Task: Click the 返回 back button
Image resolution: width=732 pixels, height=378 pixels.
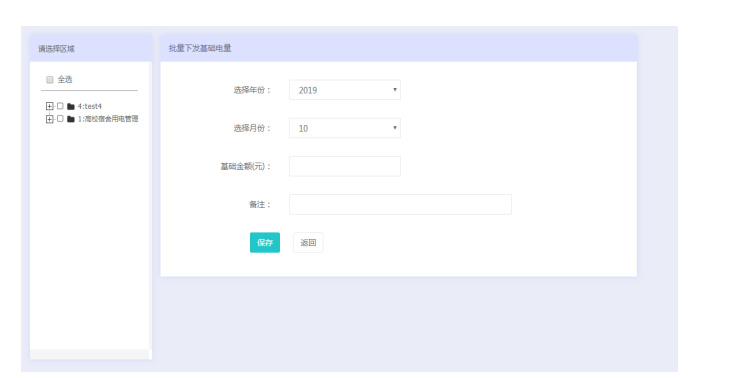Action: pyautogui.click(x=308, y=242)
